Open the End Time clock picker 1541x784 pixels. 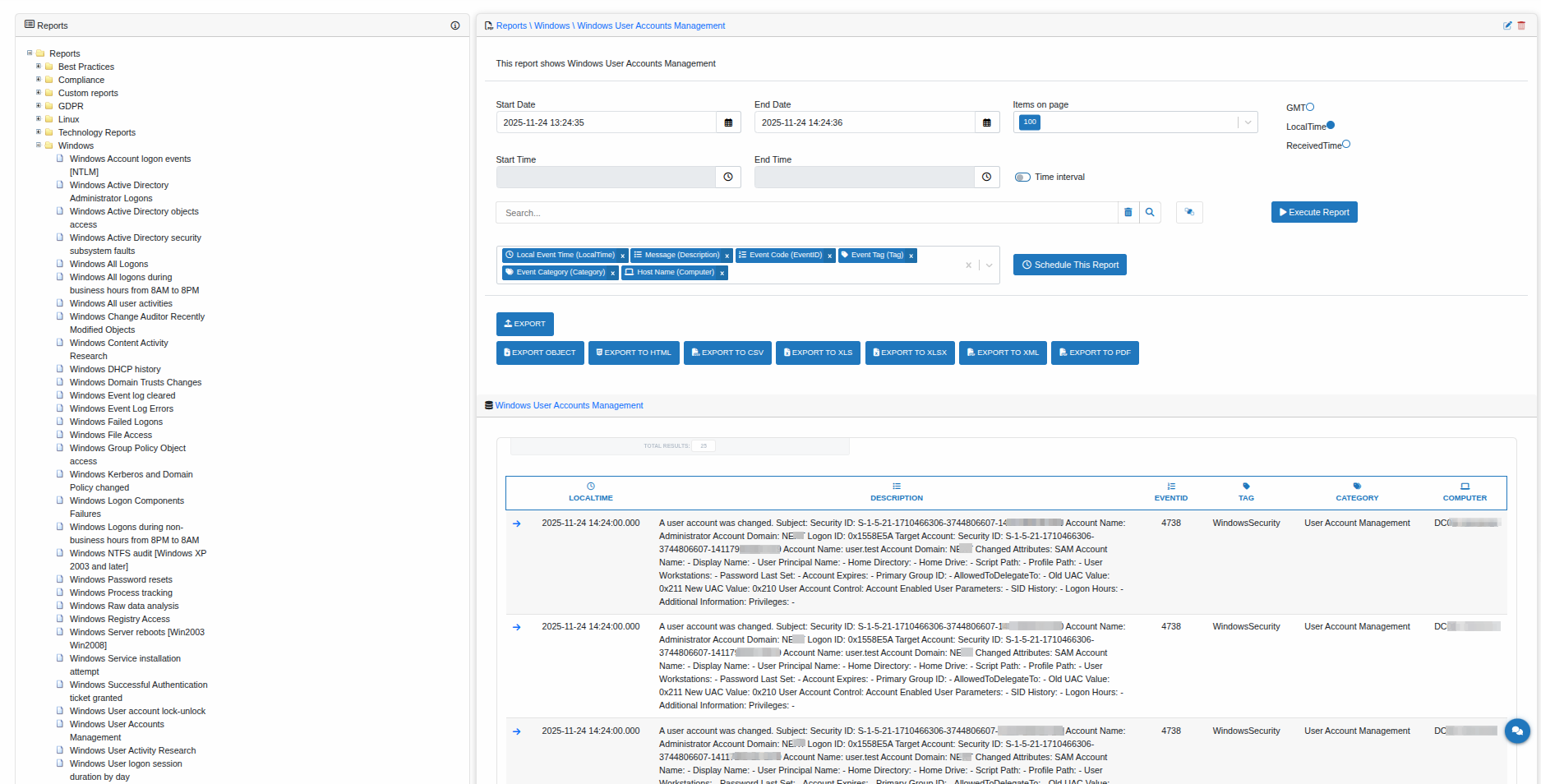(x=986, y=177)
